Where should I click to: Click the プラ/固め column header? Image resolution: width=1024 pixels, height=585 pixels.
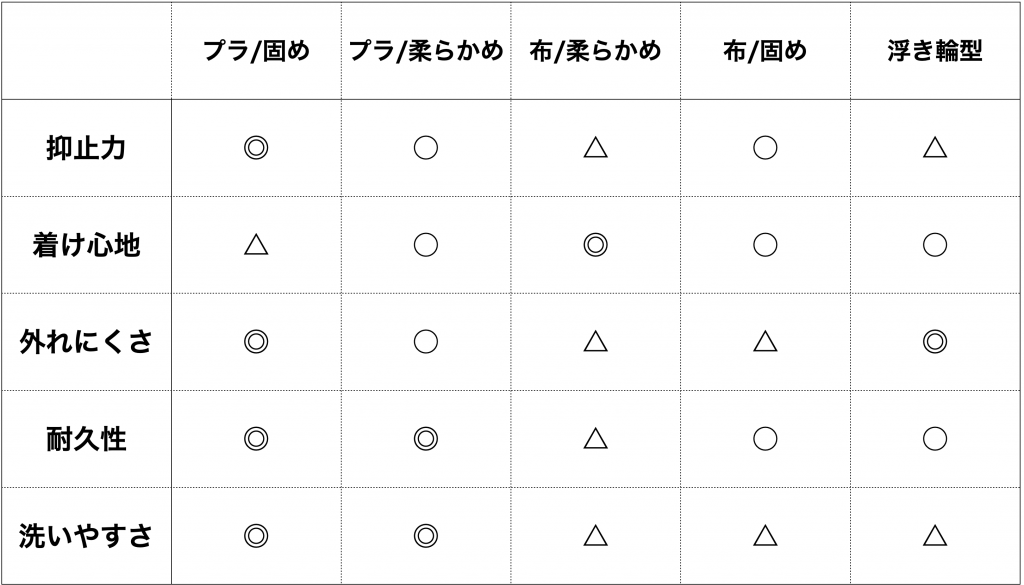(x=256, y=51)
